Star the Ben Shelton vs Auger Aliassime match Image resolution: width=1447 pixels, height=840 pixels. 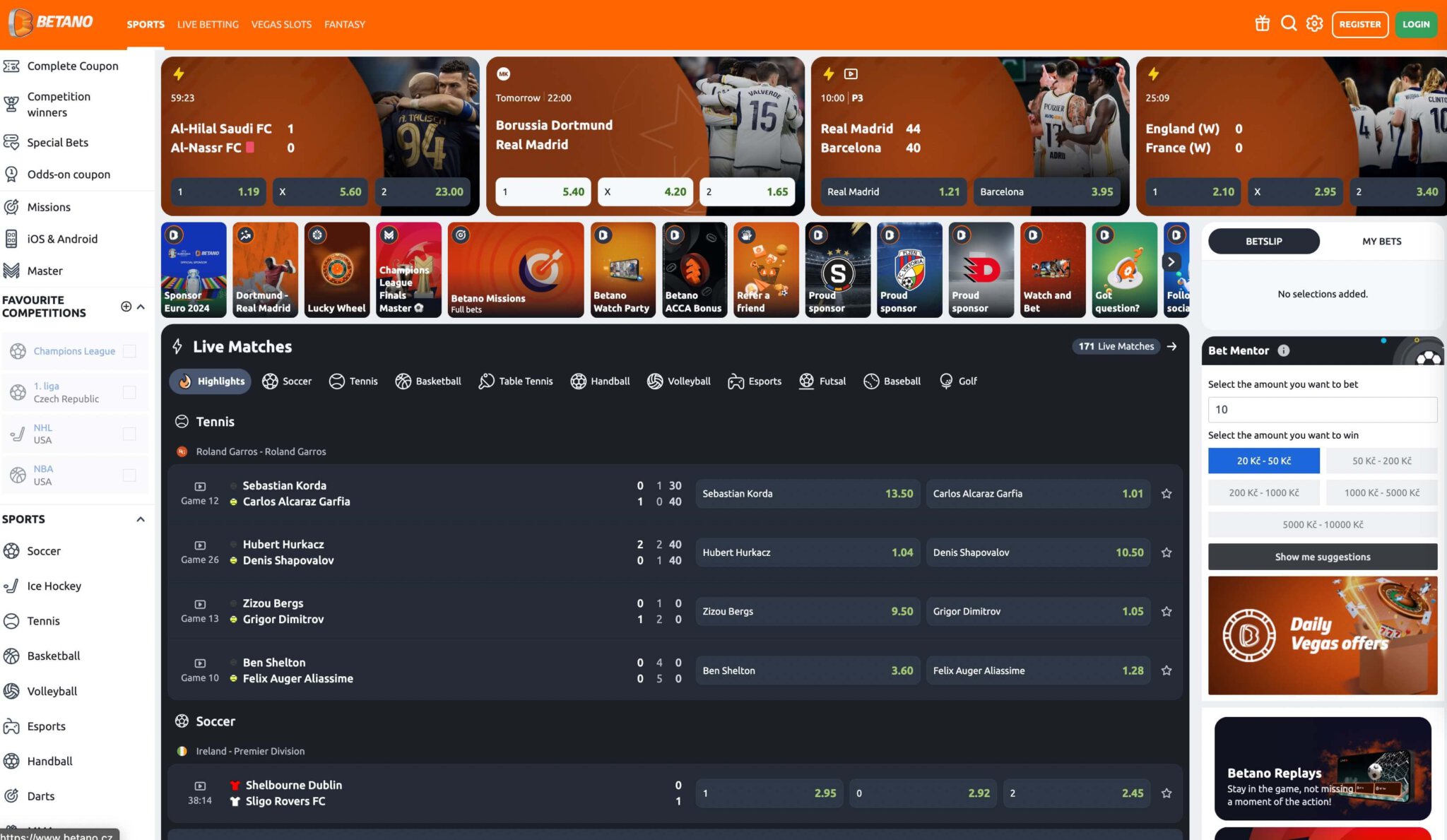click(1167, 670)
